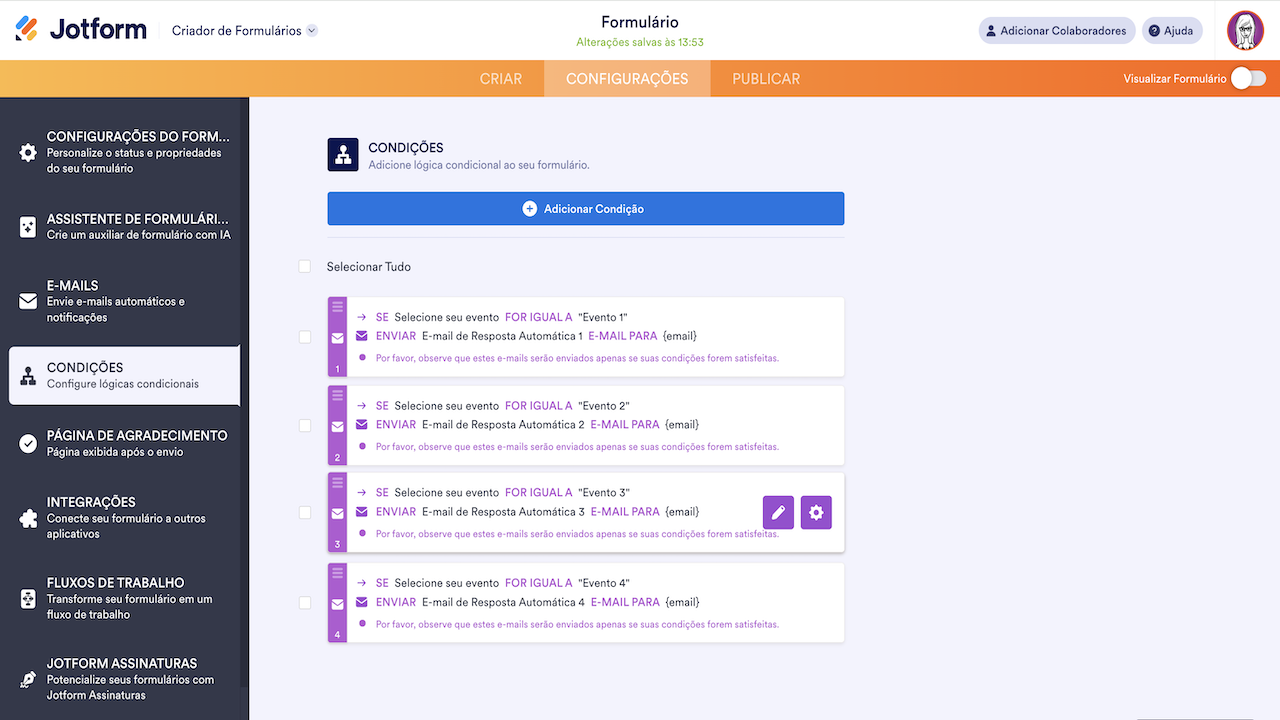Screen dimensions: 1280x720
Task: Check the Selecionar Tudo checkbox
Action: click(x=304, y=267)
